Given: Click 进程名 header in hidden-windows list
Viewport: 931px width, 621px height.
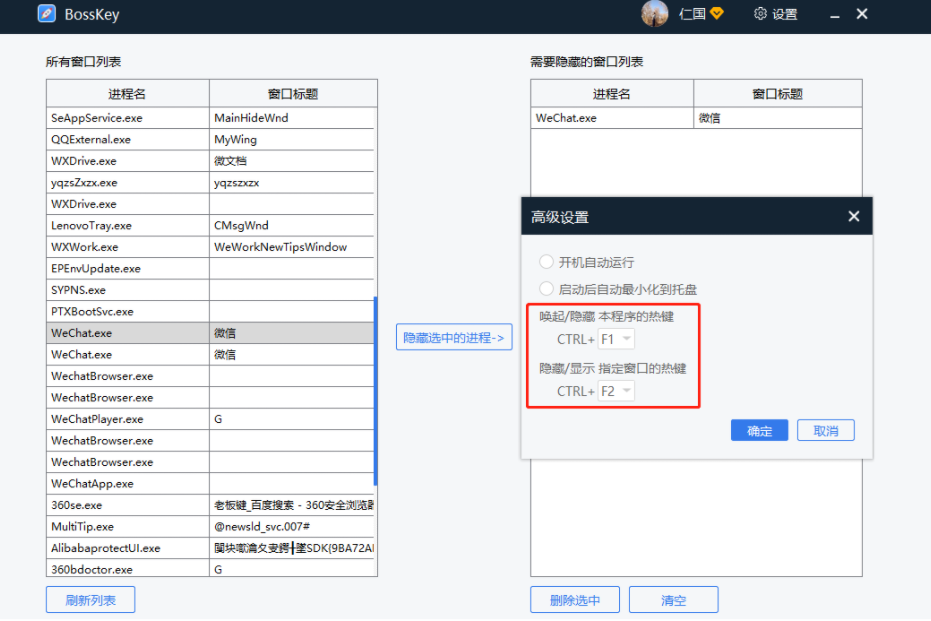Looking at the screenshot, I should [x=612, y=94].
